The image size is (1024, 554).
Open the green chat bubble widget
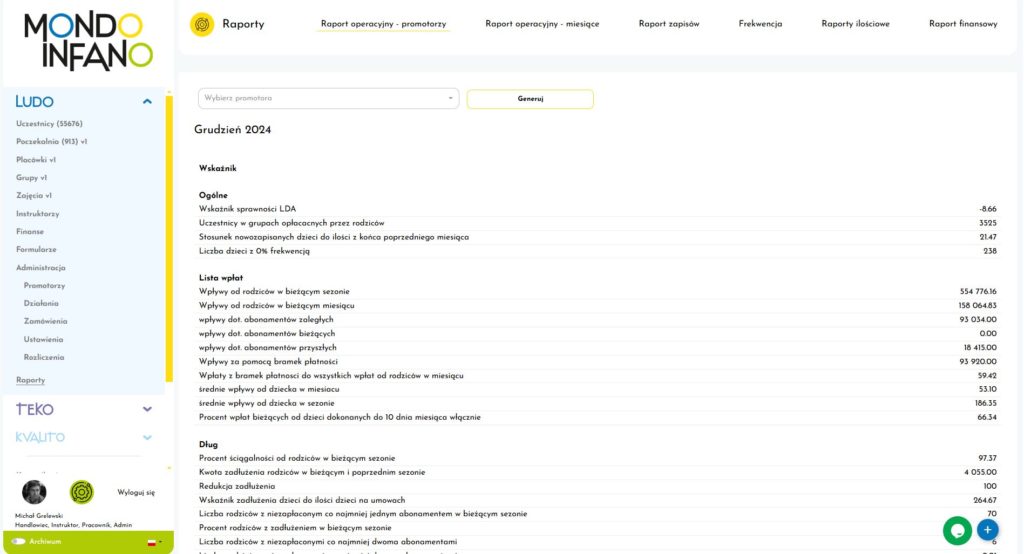957,530
